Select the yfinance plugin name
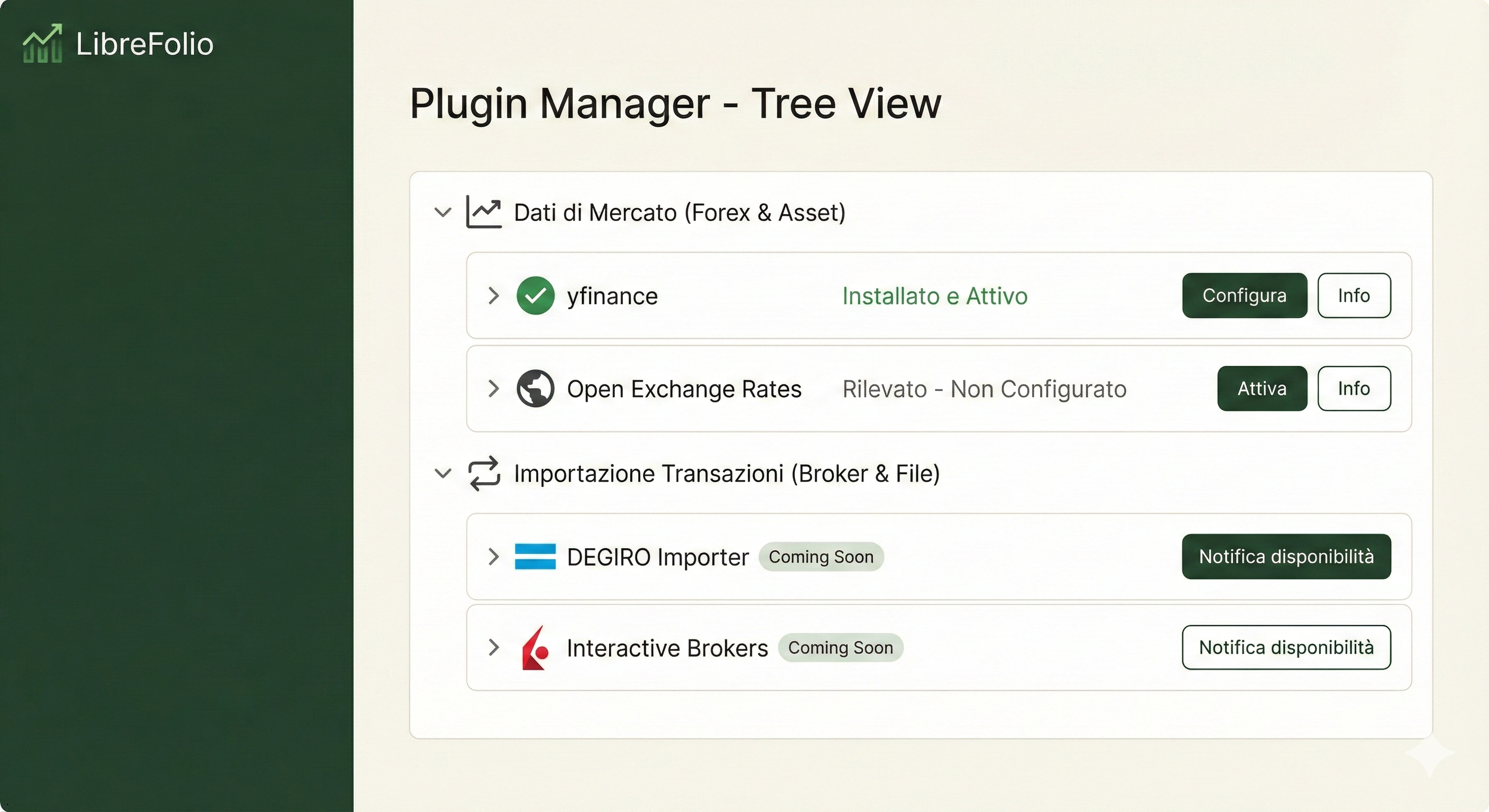The width and height of the screenshot is (1489, 812). click(x=612, y=297)
